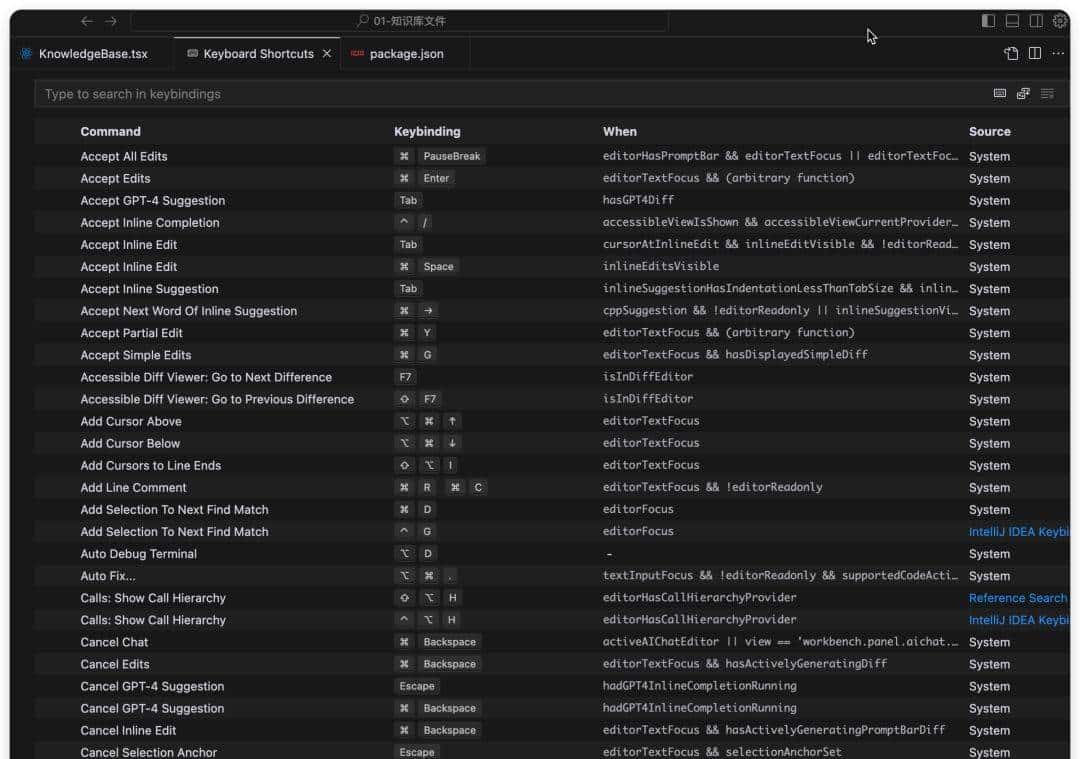Toggle sort by precedence in keybindings
Screen dimensions: 1080x759
tap(1023, 94)
